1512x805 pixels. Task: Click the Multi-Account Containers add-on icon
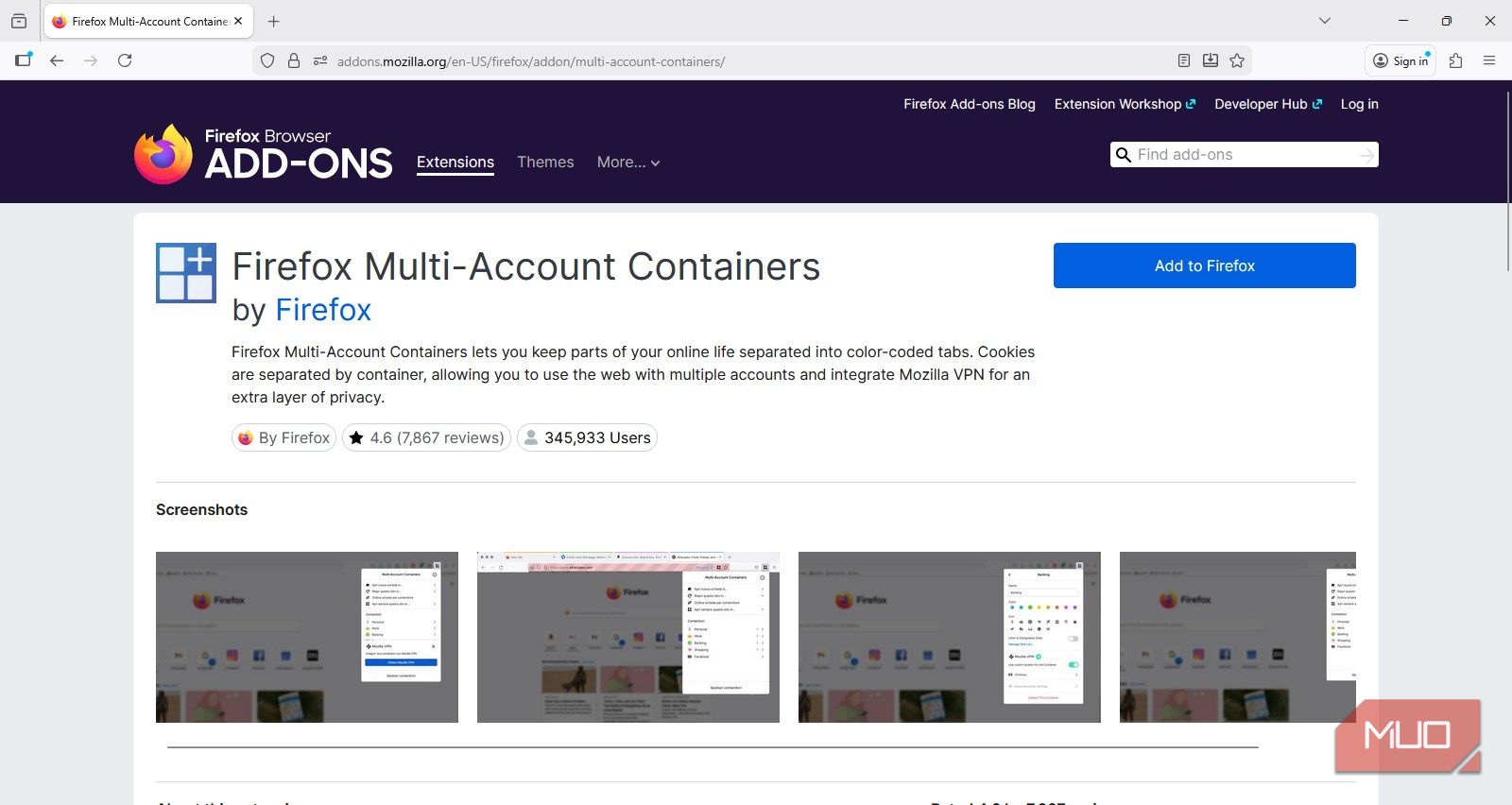[186, 273]
